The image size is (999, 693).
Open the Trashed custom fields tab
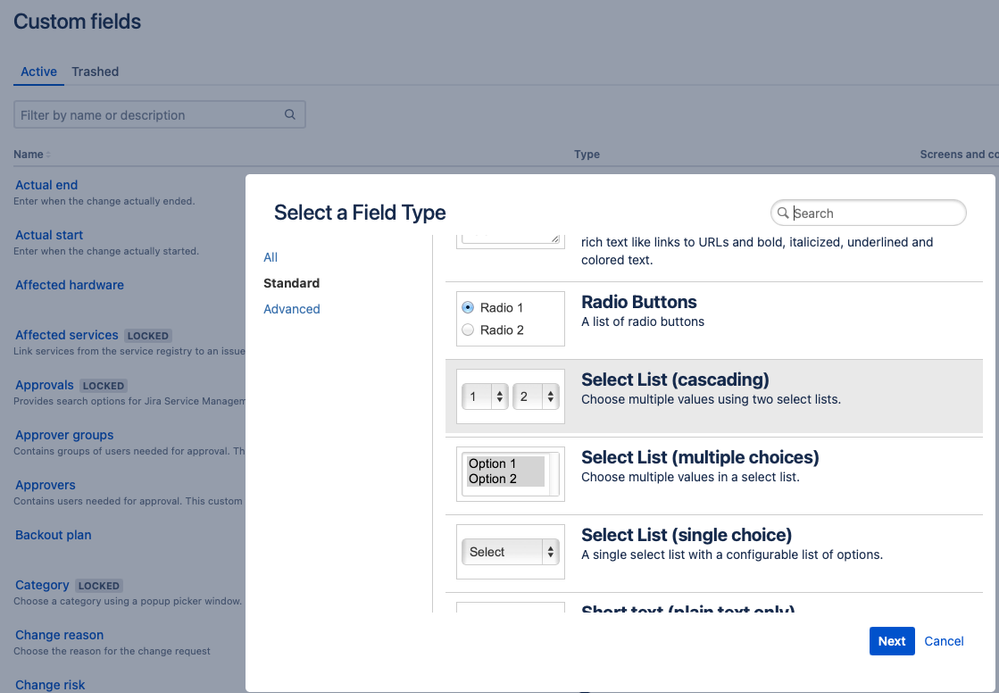click(95, 71)
